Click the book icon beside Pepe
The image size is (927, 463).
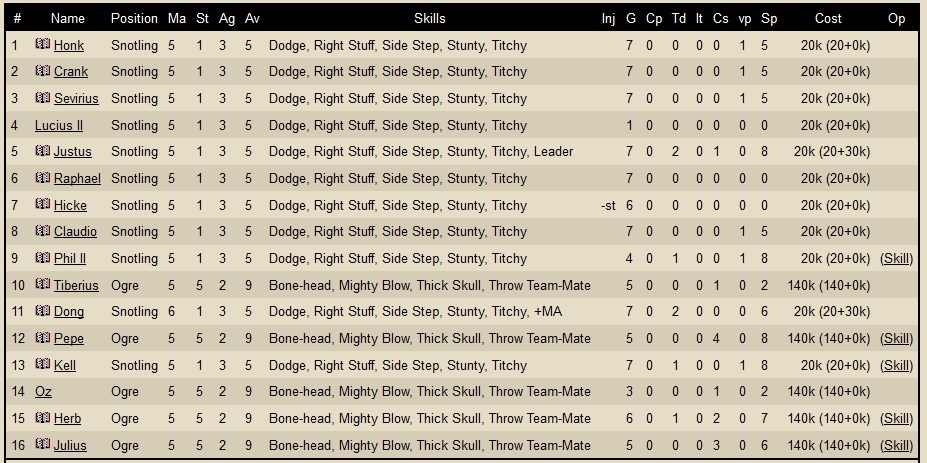43,338
